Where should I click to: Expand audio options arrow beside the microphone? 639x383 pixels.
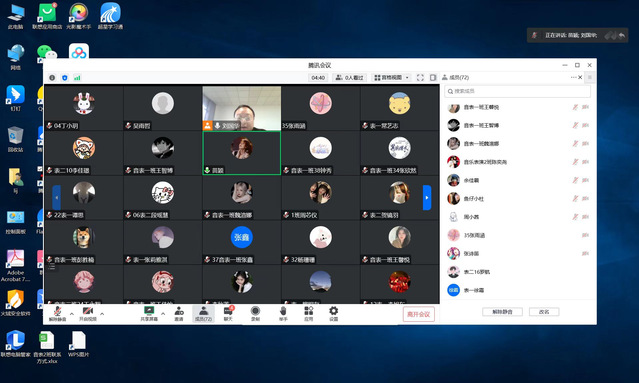[72, 314]
